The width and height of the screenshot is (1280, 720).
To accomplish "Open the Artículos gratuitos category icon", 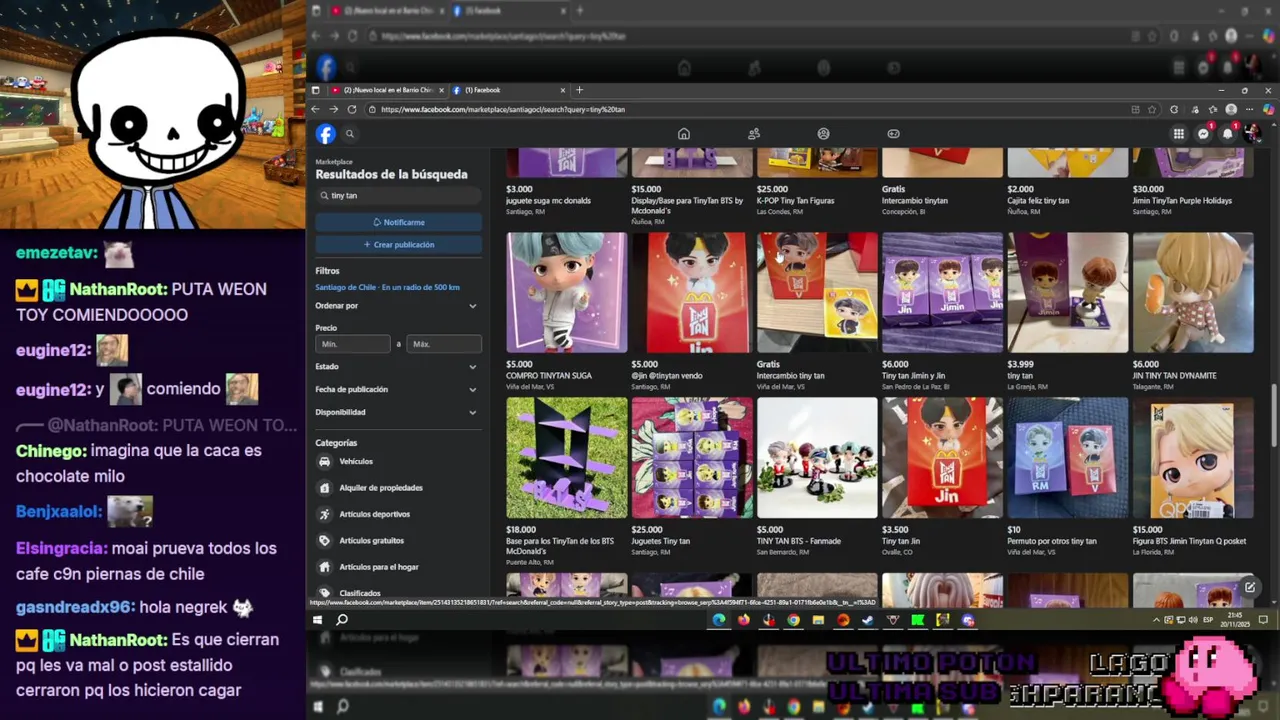I will click(x=324, y=541).
